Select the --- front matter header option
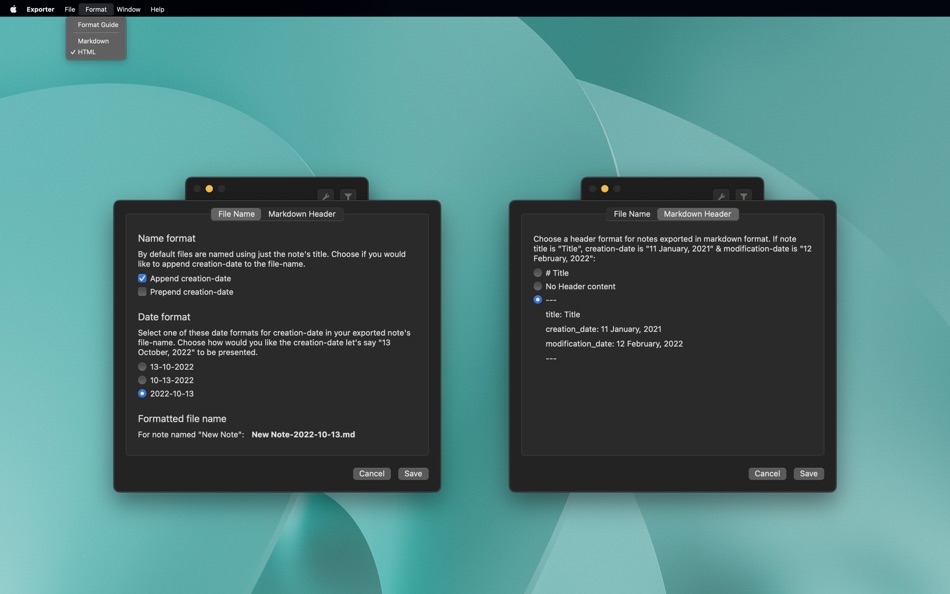This screenshot has width=950, height=594. tap(537, 299)
